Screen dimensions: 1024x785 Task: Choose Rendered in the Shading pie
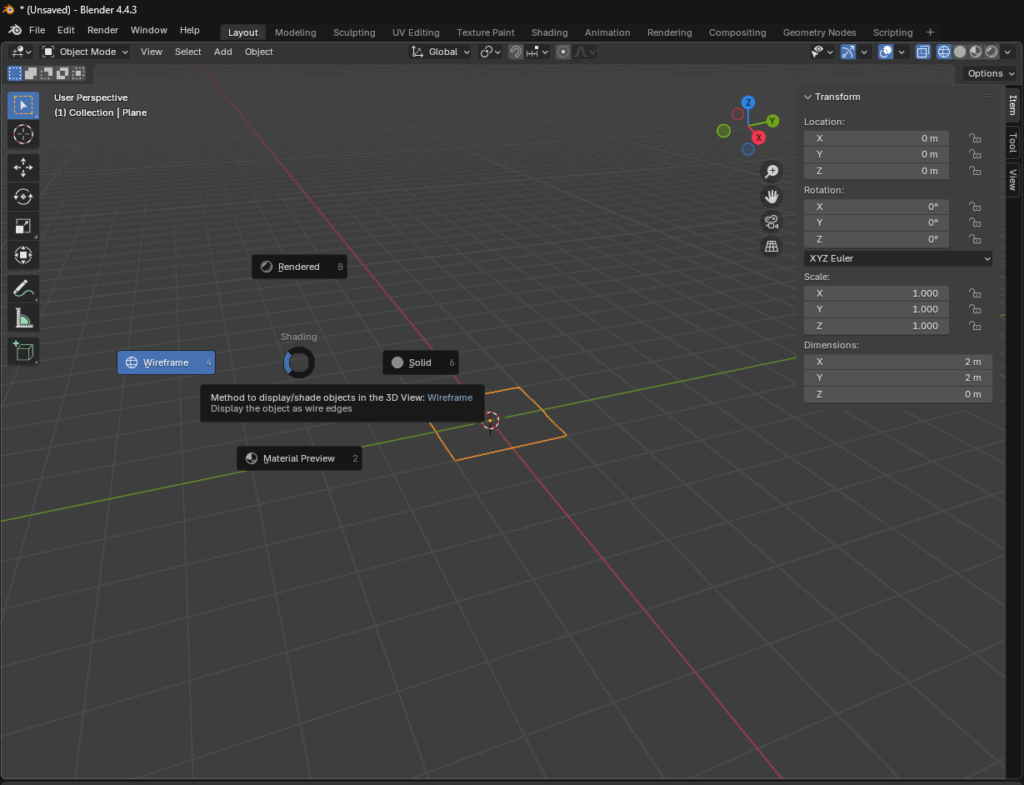click(x=299, y=266)
